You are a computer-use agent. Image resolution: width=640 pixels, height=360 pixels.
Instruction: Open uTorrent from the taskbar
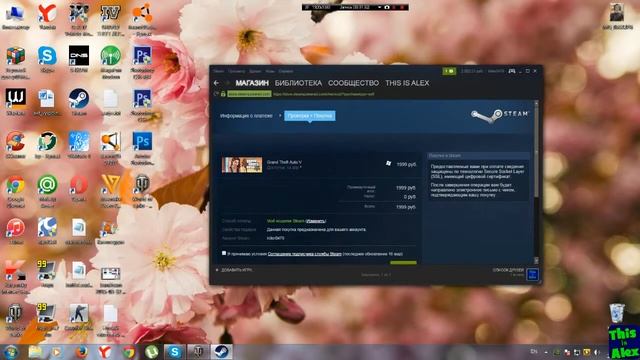151,352
